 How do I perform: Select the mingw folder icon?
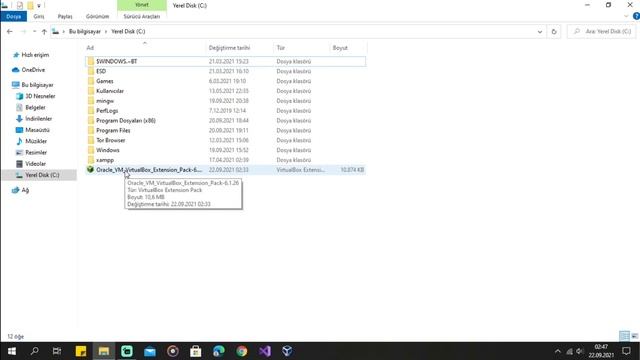click(91, 101)
